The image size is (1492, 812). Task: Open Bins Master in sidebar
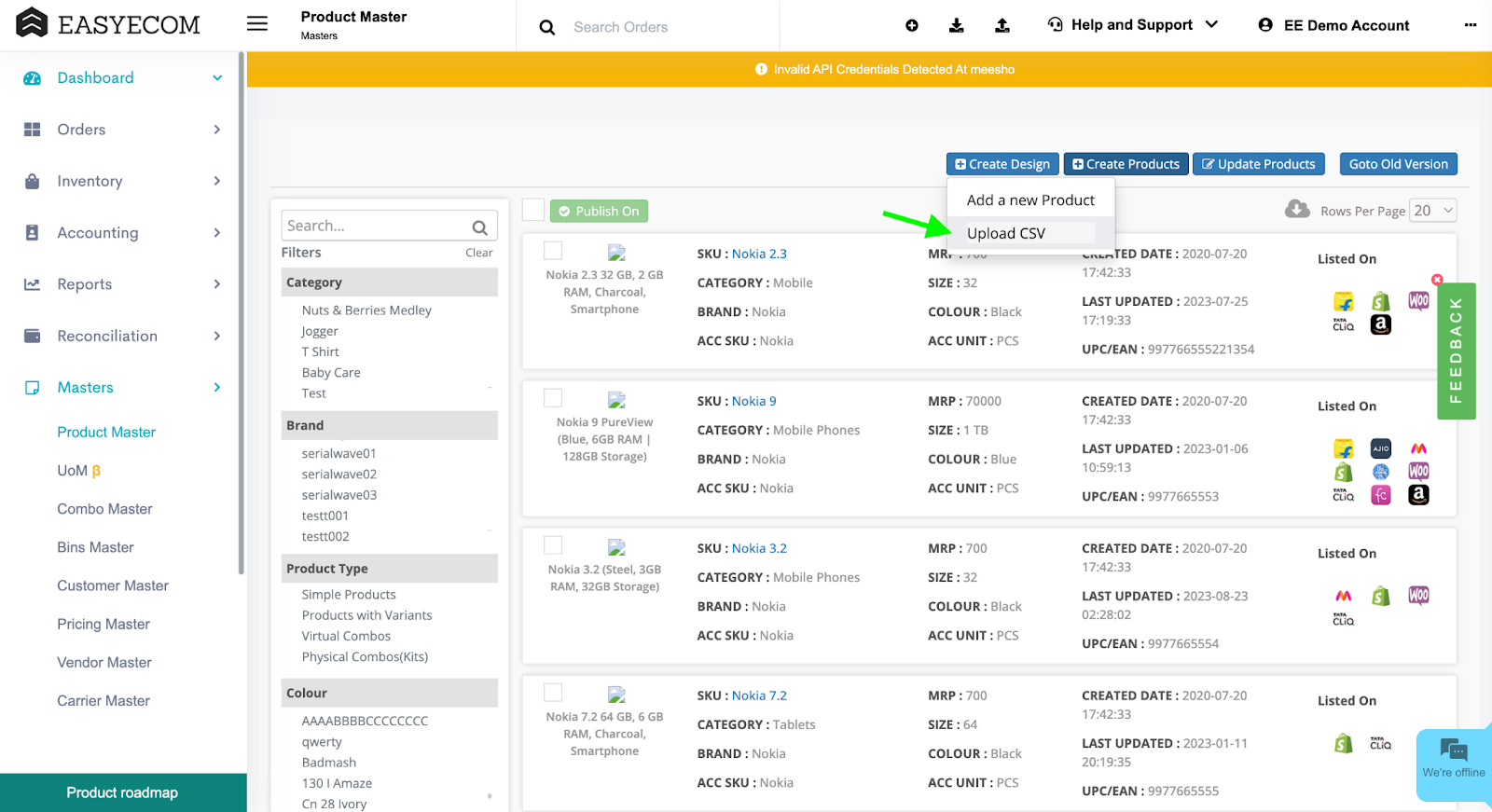95,547
